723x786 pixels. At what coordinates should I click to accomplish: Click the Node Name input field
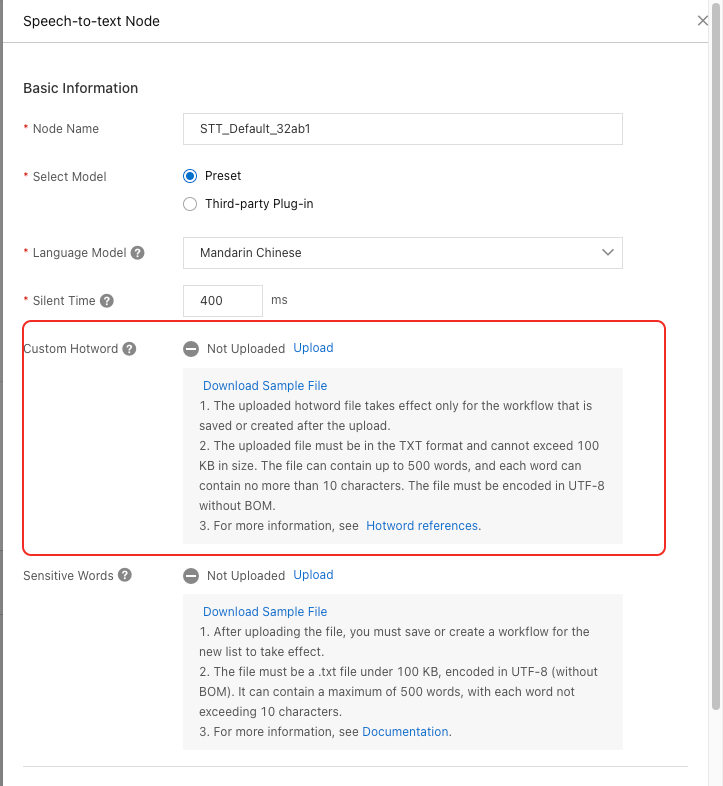click(x=402, y=129)
